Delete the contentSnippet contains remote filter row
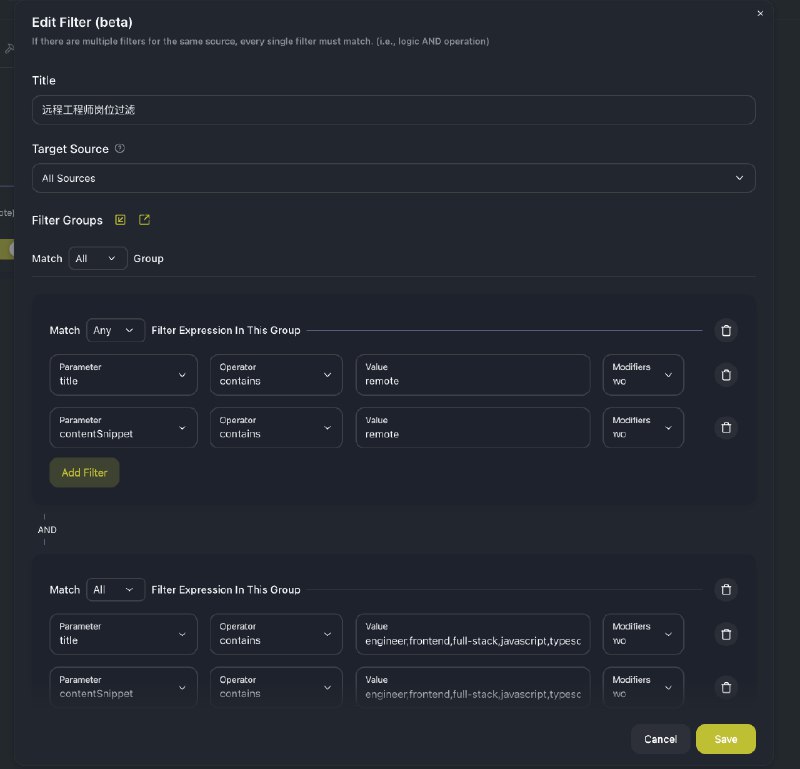This screenshot has height=769, width=800. (x=726, y=428)
